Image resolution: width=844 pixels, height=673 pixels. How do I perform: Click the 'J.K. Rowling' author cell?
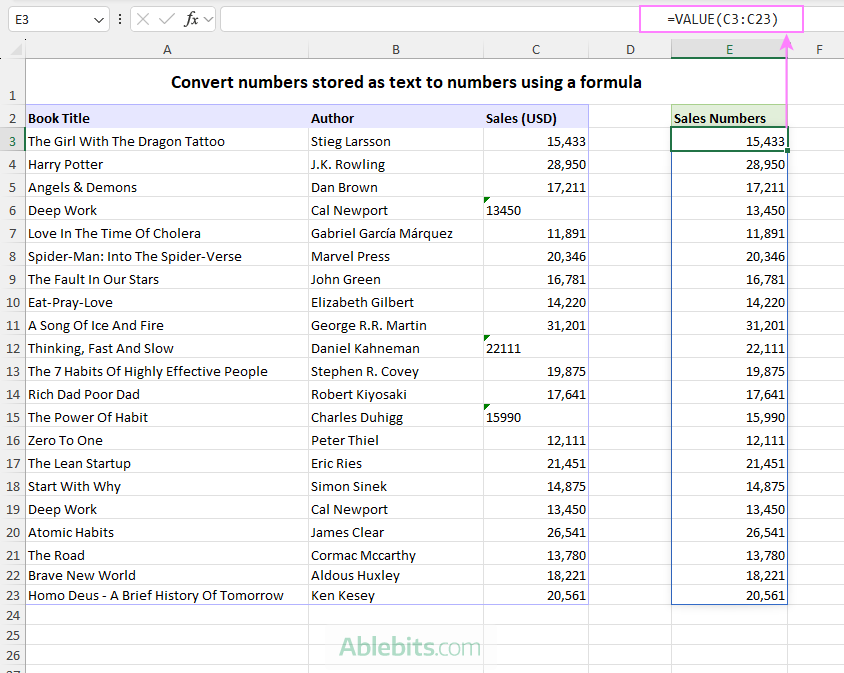pos(396,164)
